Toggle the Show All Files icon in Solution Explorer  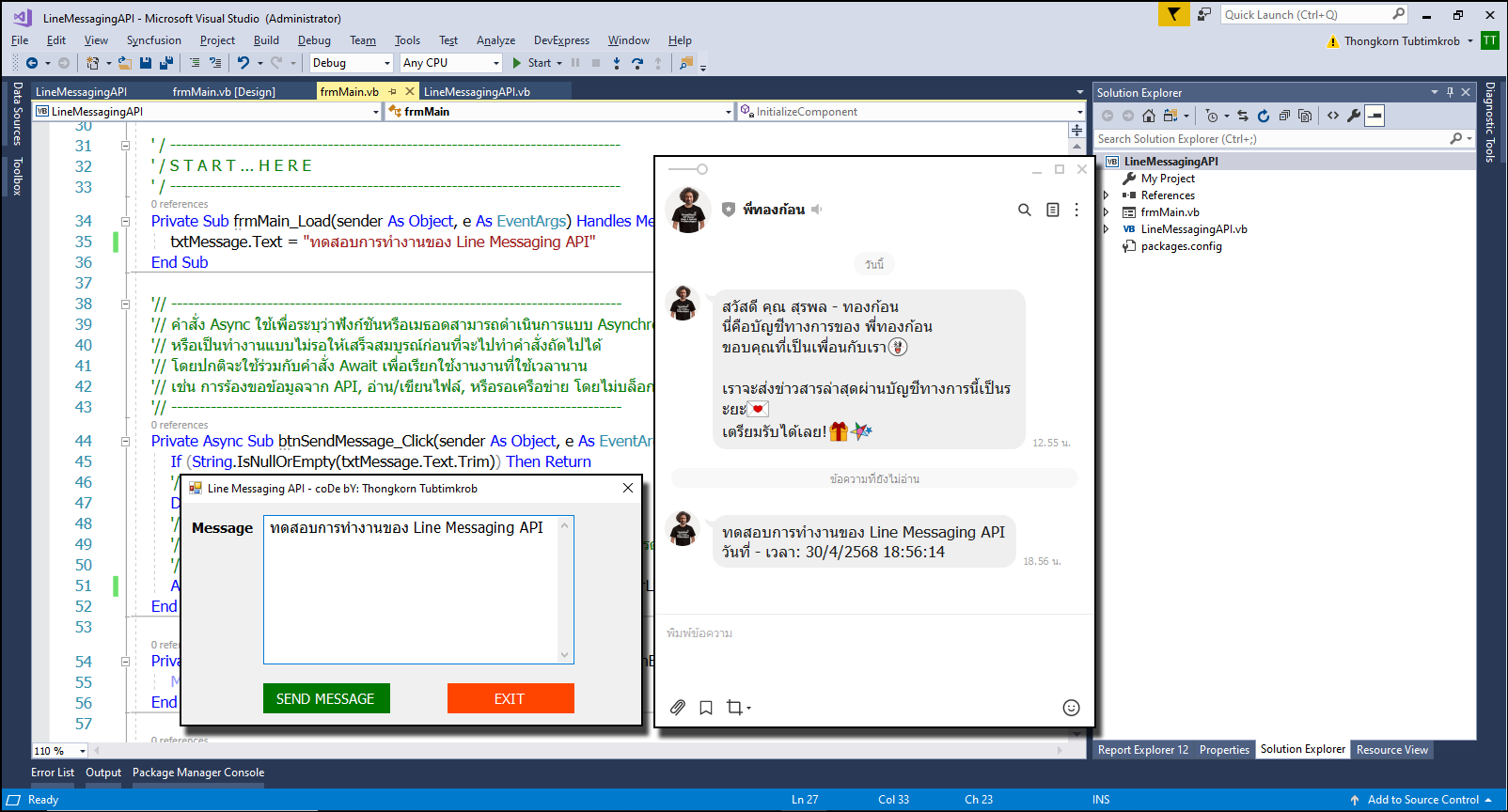click(1305, 116)
